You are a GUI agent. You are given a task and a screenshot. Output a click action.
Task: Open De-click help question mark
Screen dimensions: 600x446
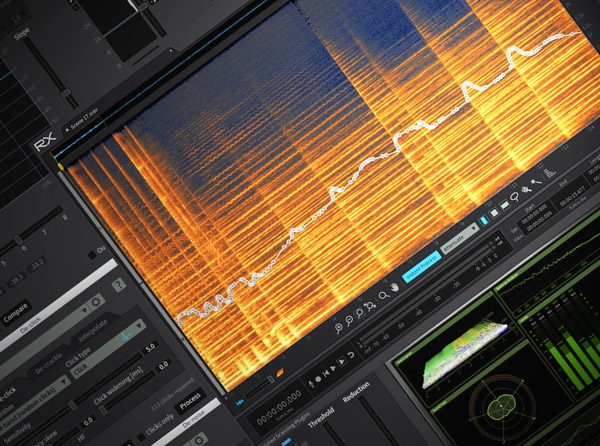(x=119, y=285)
